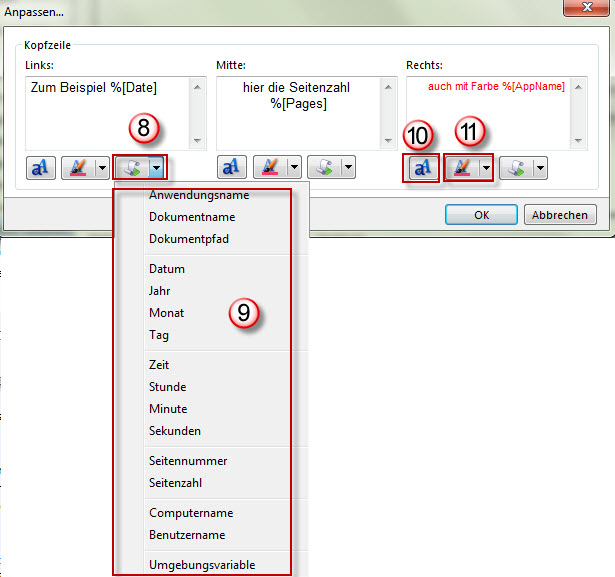
Task: Click down arrow of Rechts field scrollbar
Action: coord(578,140)
